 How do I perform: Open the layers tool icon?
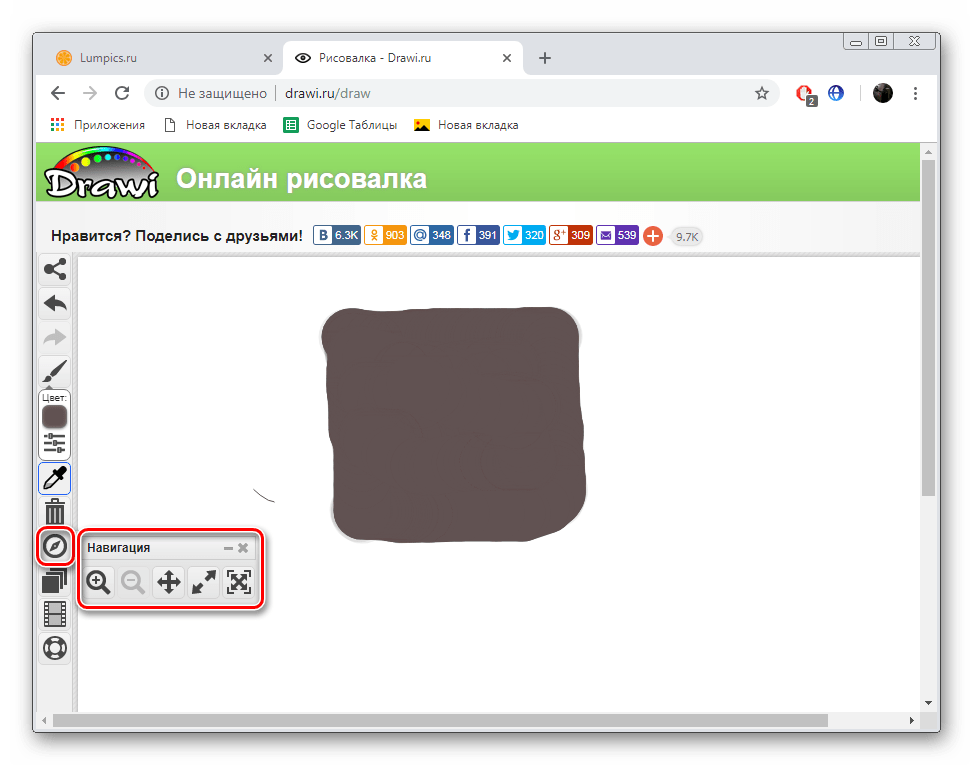(x=54, y=580)
